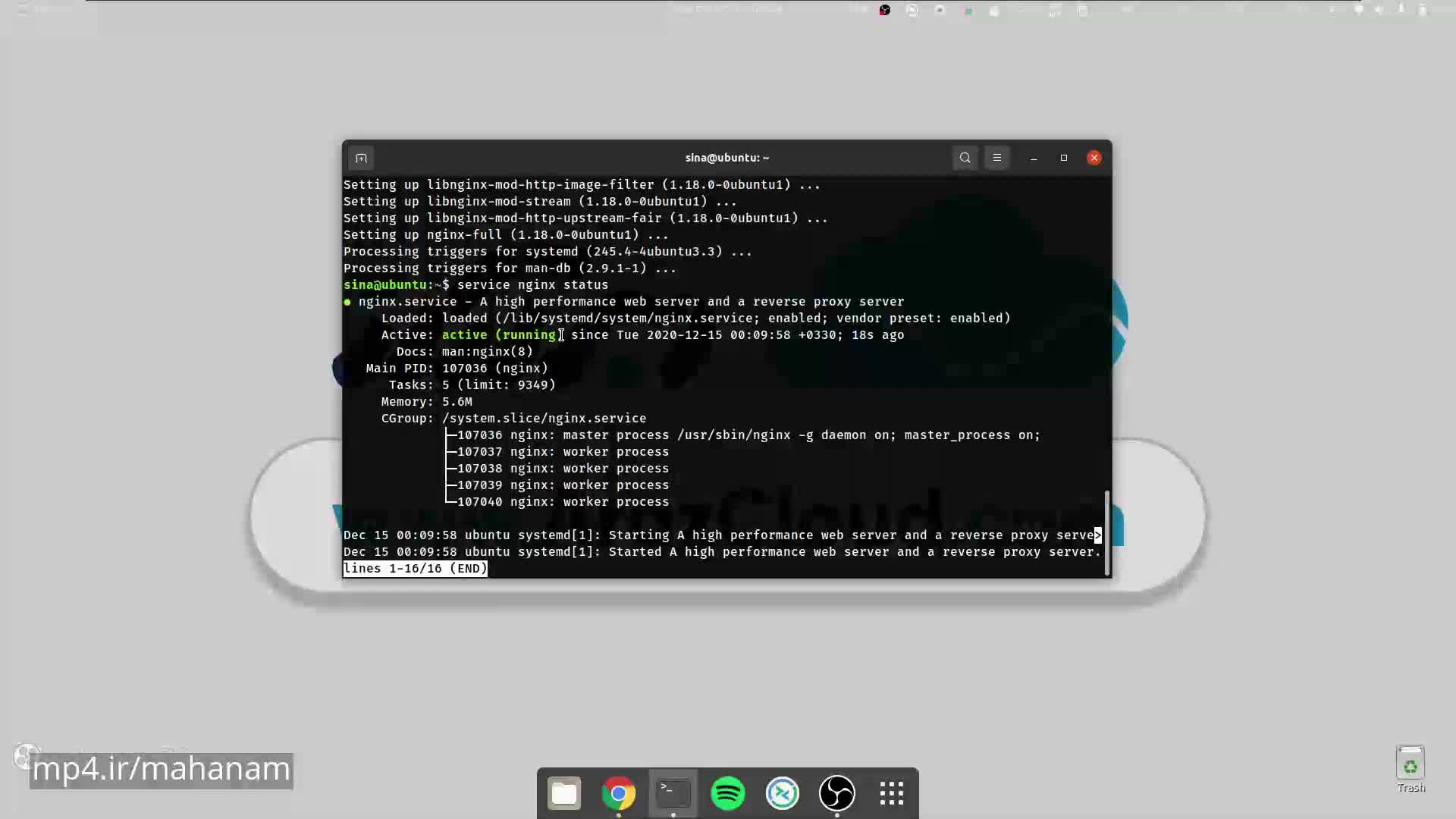Show all applications grid
1456x819 pixels.
point(892,793)
